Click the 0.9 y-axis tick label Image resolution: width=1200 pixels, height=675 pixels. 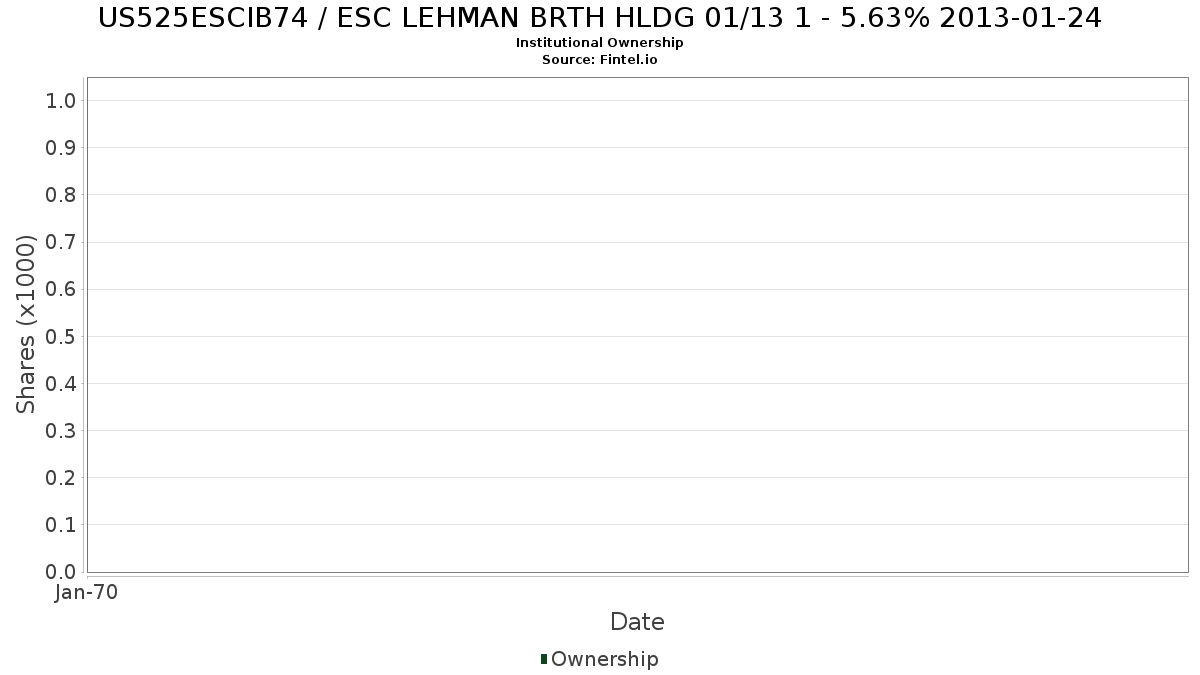tap(61, 147)
